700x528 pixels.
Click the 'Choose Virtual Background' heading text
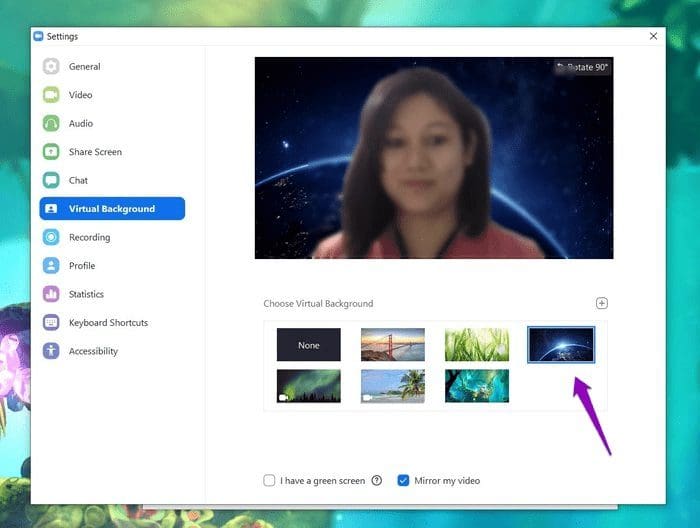click(318, 303)
